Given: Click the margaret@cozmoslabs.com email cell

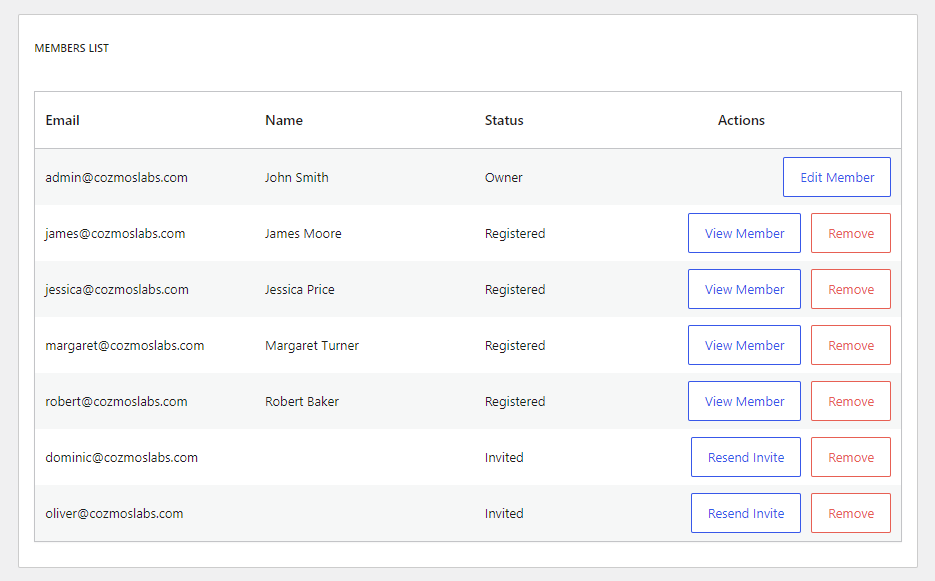Looking at the screenshot, I should [x=125, y=346].
